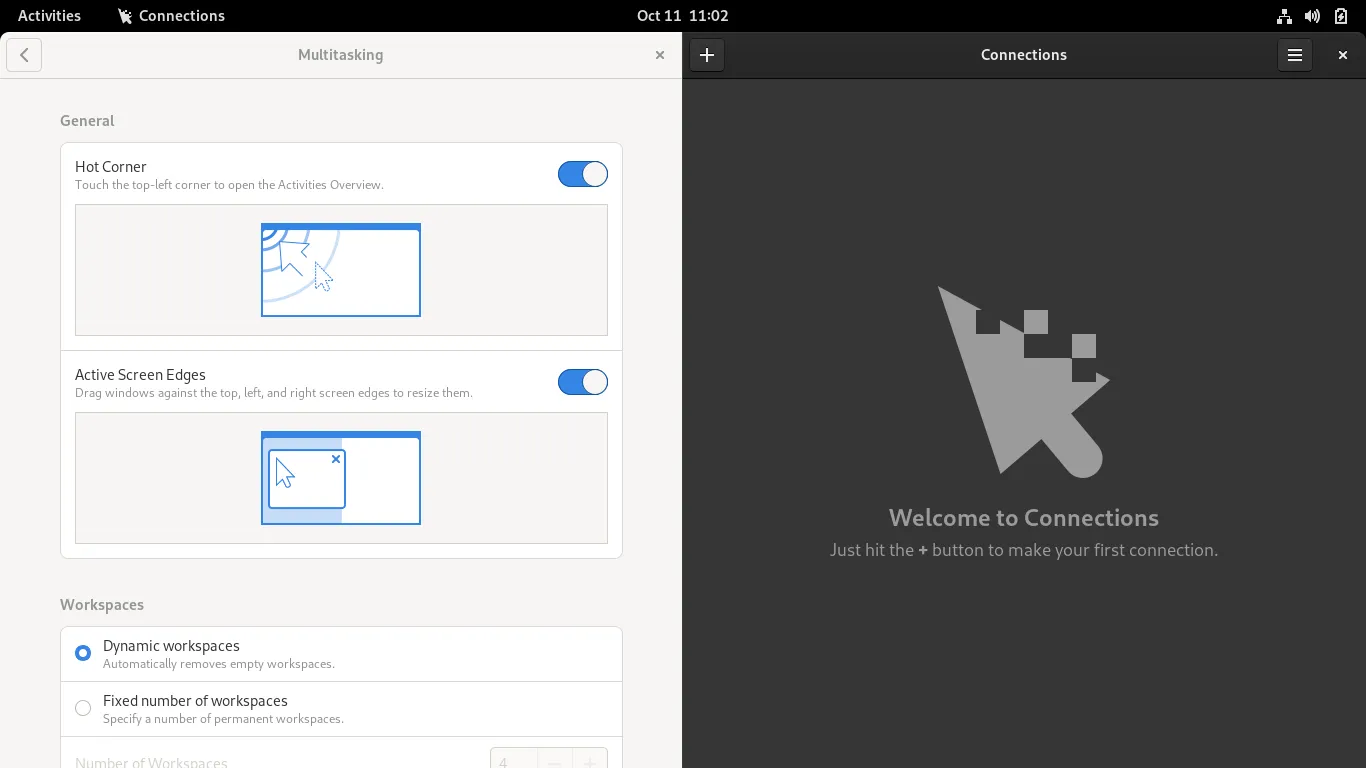Close the Multitasking settings window

click(659, 55)
